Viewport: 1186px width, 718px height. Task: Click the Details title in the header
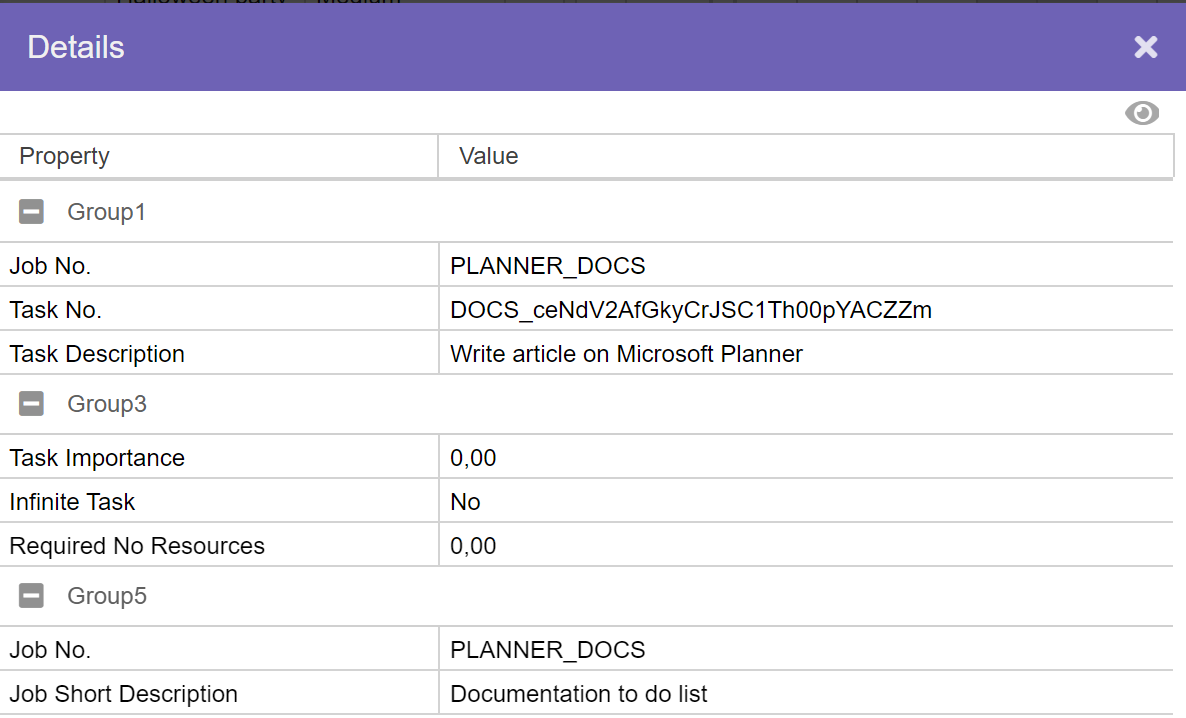76,47
